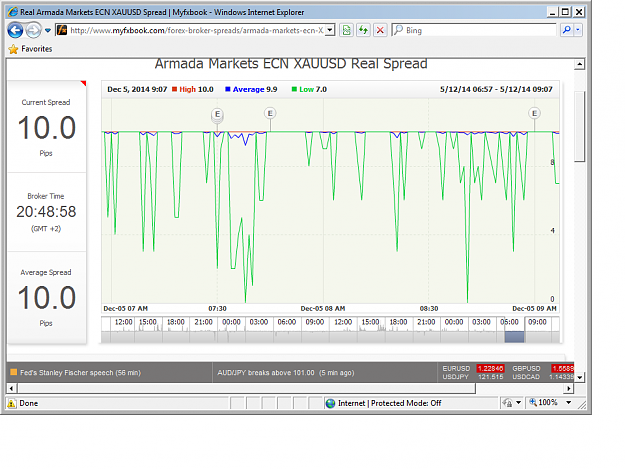Open the zoom level dropdown arrow
This screenshot has width=625, height=469.
569,402
